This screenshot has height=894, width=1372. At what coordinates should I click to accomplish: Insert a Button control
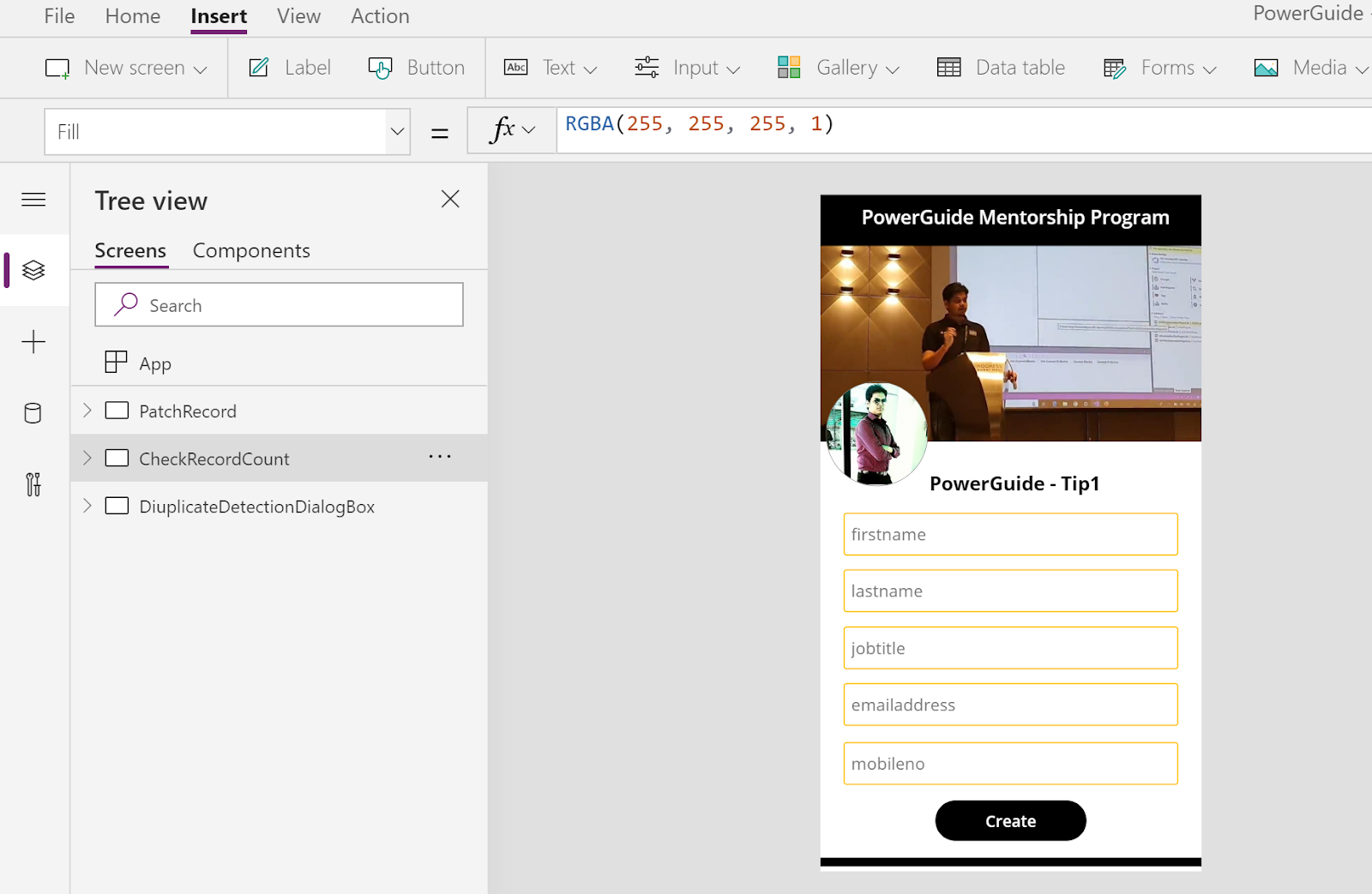[x=417, y=68]
